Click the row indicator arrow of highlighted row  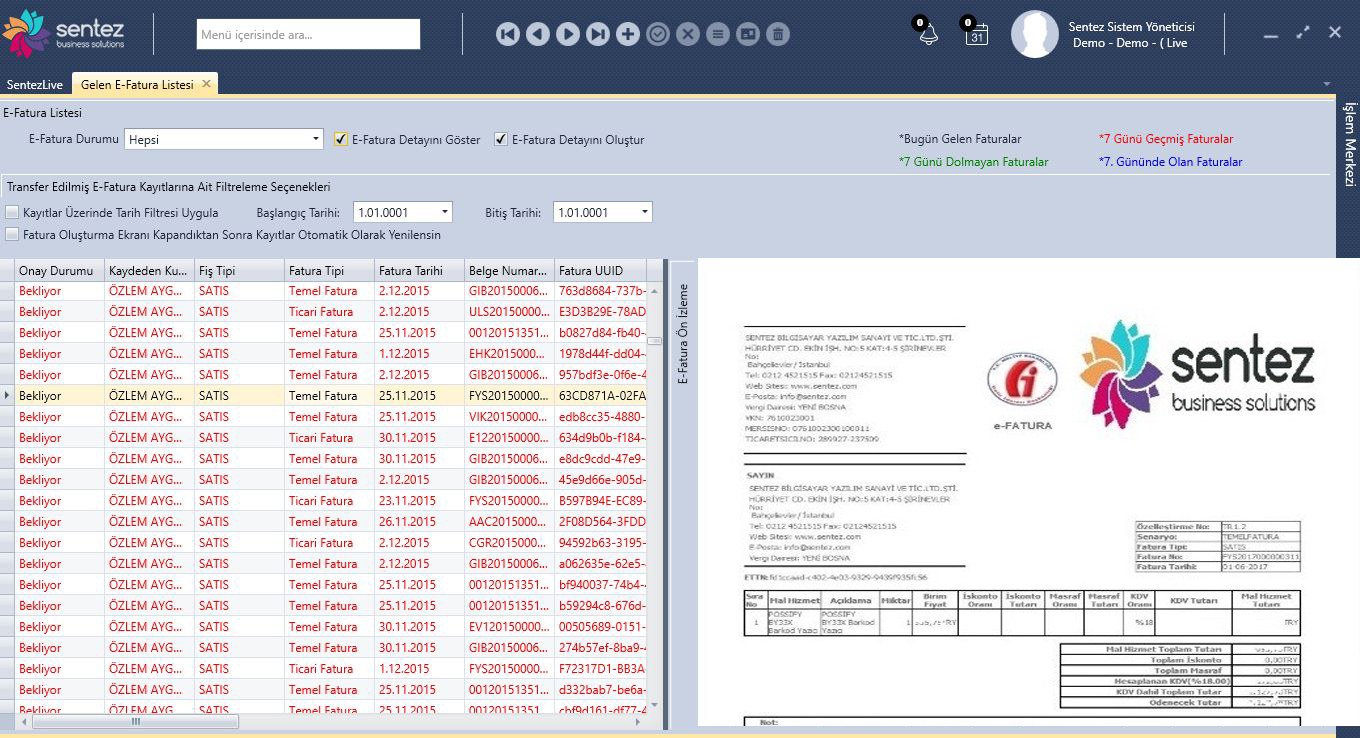click(x=7, y=396)
